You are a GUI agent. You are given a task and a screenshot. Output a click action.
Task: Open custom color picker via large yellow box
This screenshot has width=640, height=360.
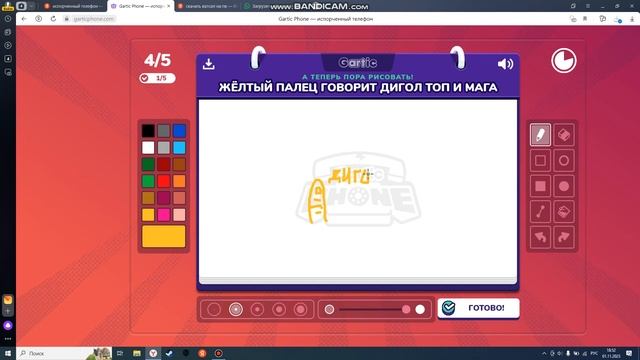(x=164, y=236)
